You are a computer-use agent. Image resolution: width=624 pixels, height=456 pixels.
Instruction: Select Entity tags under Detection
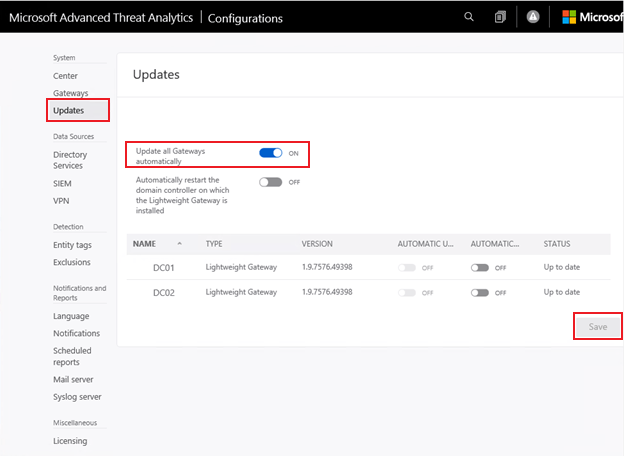pos(72,245)
